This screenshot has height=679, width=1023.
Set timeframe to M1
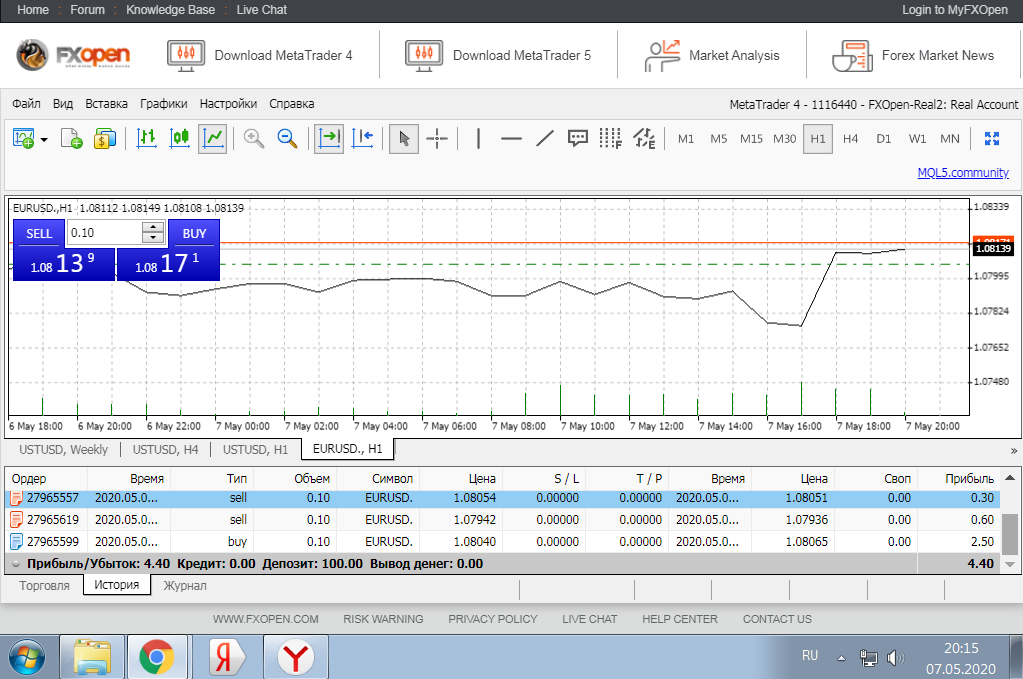[x=686, y=138]
